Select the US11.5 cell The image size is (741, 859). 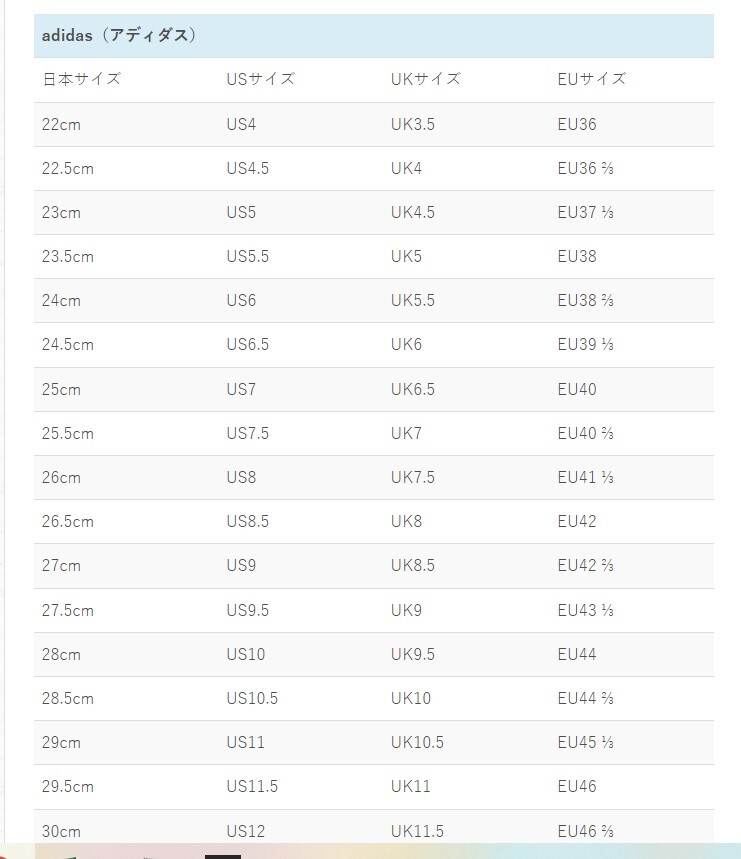pyautogui.click(x=252, y=786)
